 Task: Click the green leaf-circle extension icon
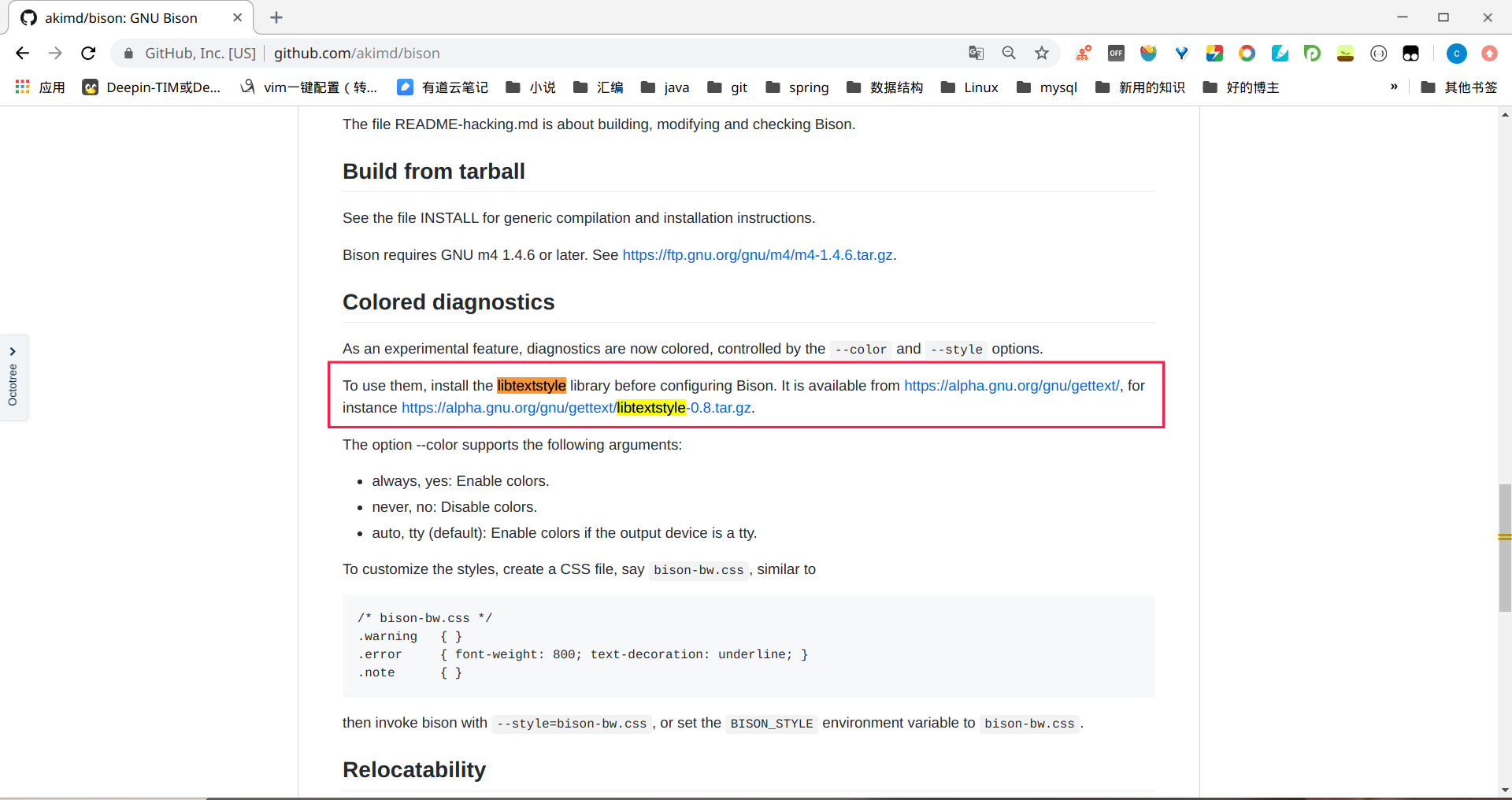[x=1312, y=53]
